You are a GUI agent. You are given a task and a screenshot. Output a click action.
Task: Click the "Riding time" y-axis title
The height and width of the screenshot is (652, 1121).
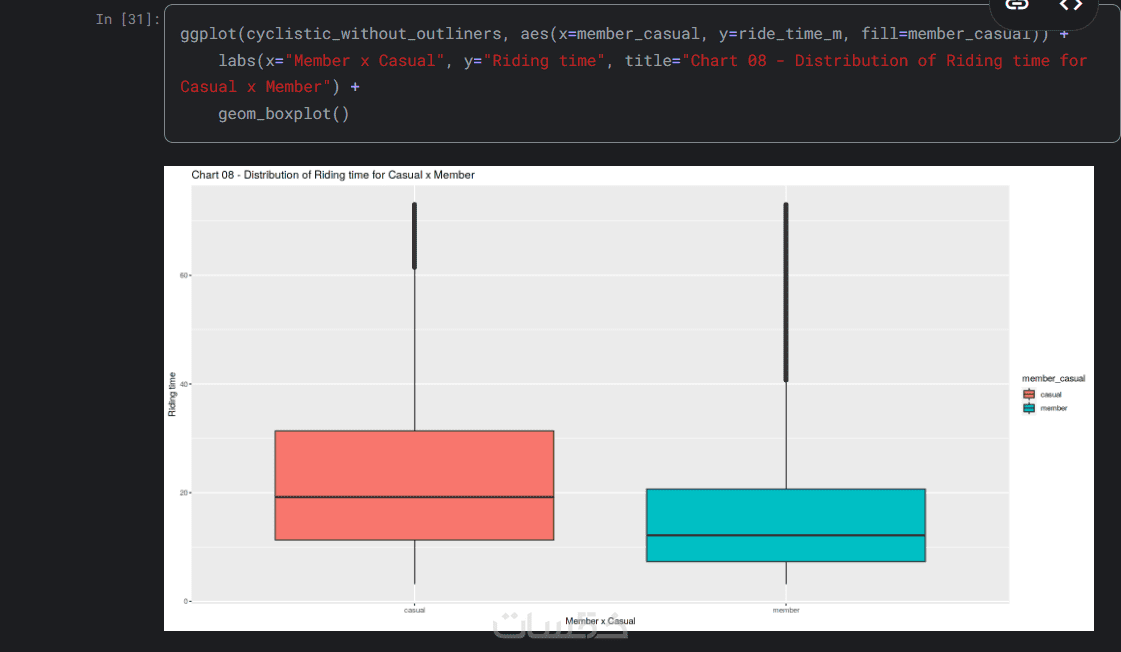tap(172, 394)
